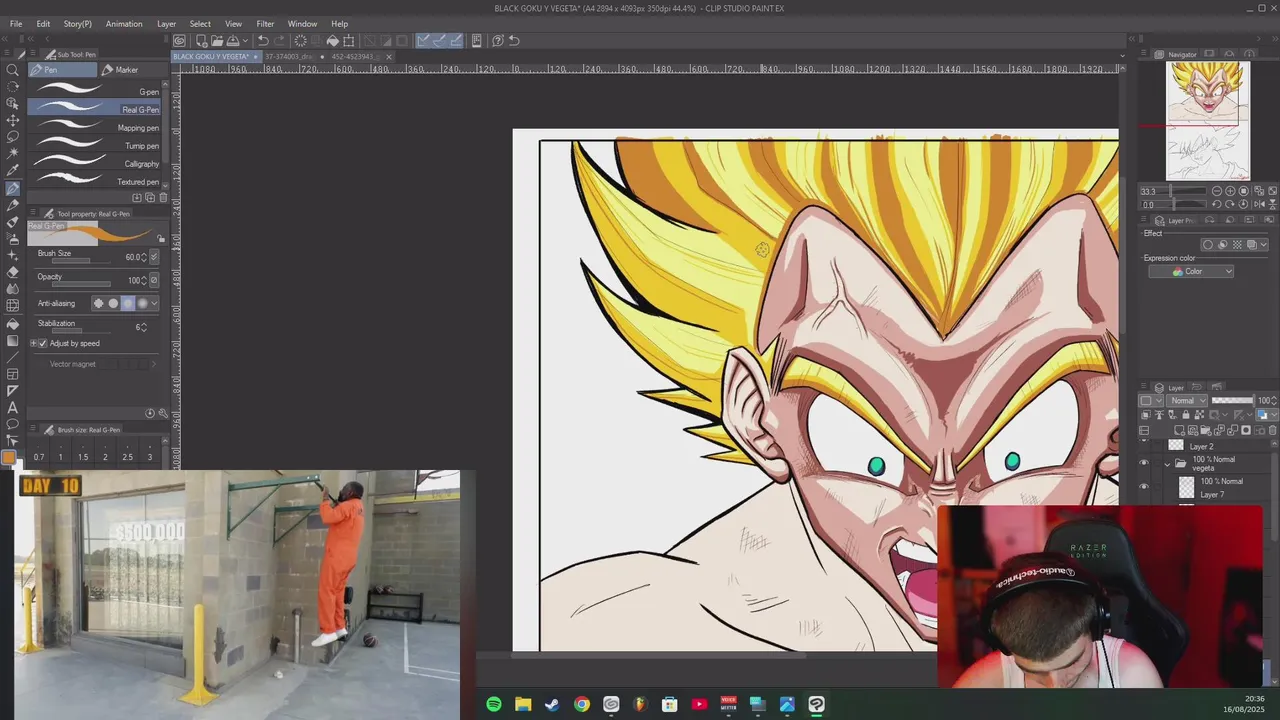The width and height of the screenshot is (1280, 720).
Task: Open the Filter menu
Action: pos(265,24)
